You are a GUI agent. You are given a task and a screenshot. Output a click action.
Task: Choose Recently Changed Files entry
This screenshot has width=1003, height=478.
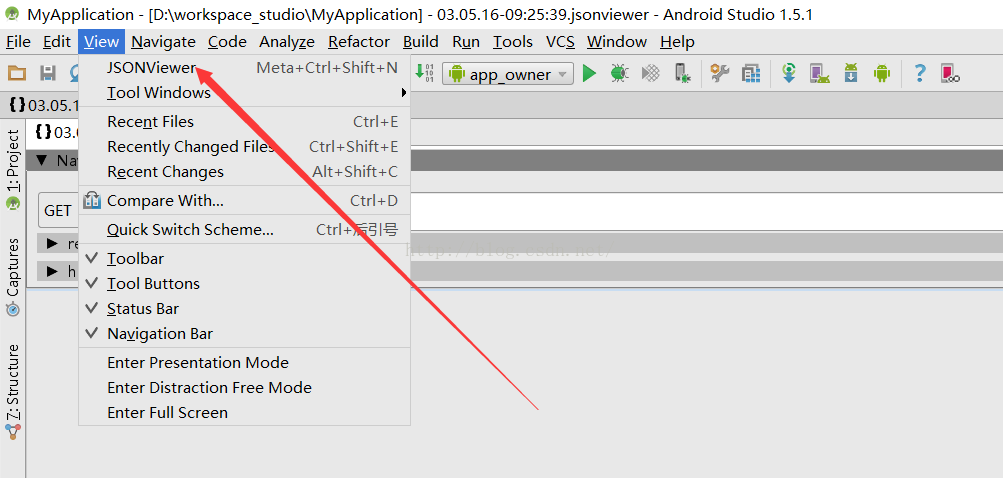tap(244, 147)
